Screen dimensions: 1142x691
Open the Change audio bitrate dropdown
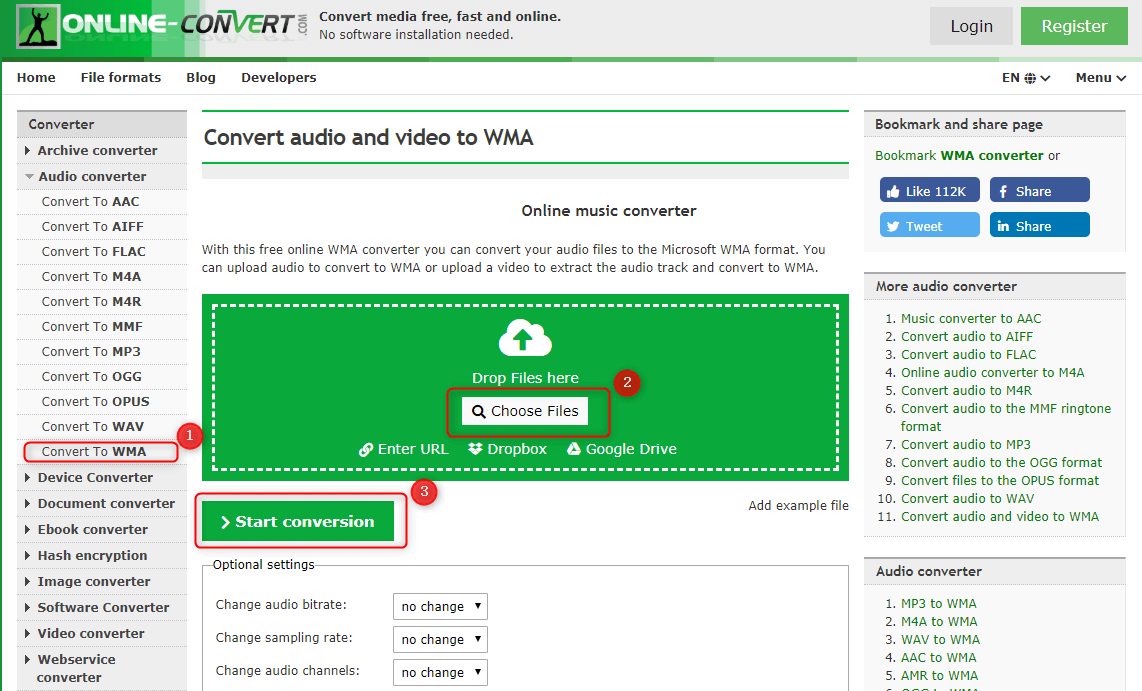[x=440, y=606]
